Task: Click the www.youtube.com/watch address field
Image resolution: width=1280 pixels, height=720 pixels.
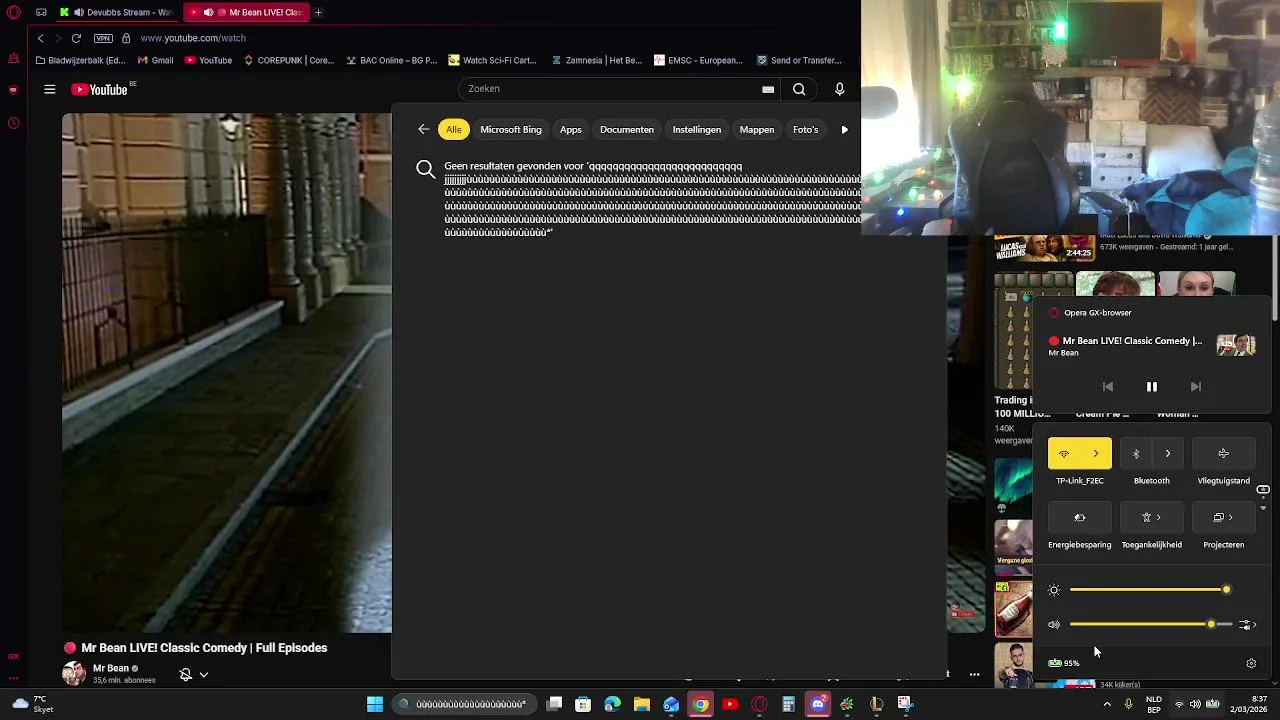Action: 193,38
